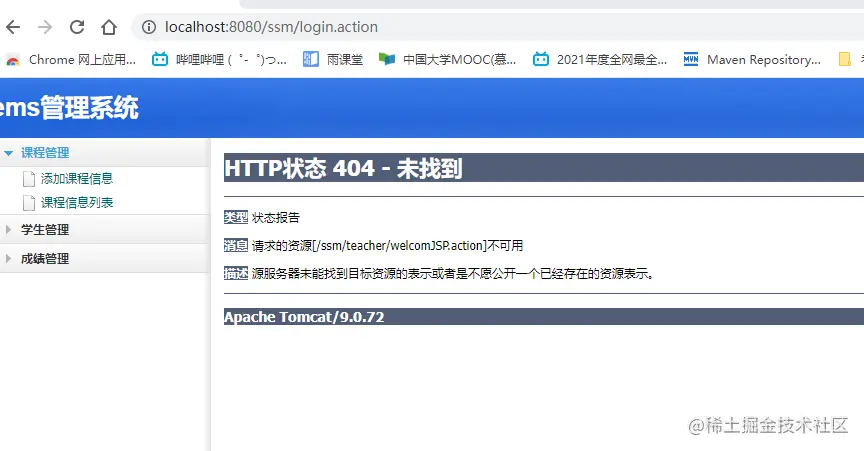Expand the 成绩管理 arrow
The height and width of the screenshot is (451, 864).
click(x=8, y=259)
